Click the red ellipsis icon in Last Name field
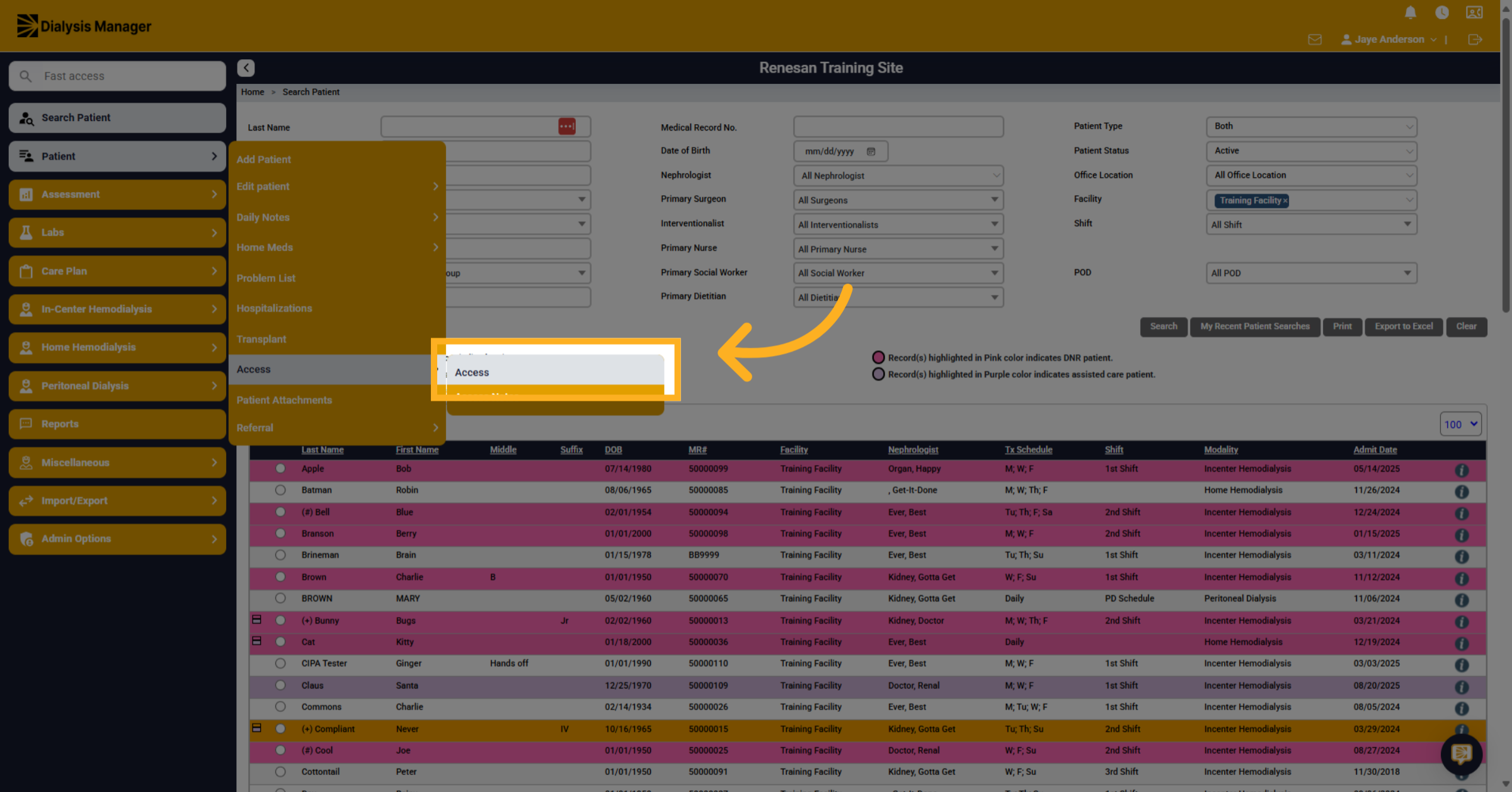This screenshot has width=1512, height=792. point(567,127)
